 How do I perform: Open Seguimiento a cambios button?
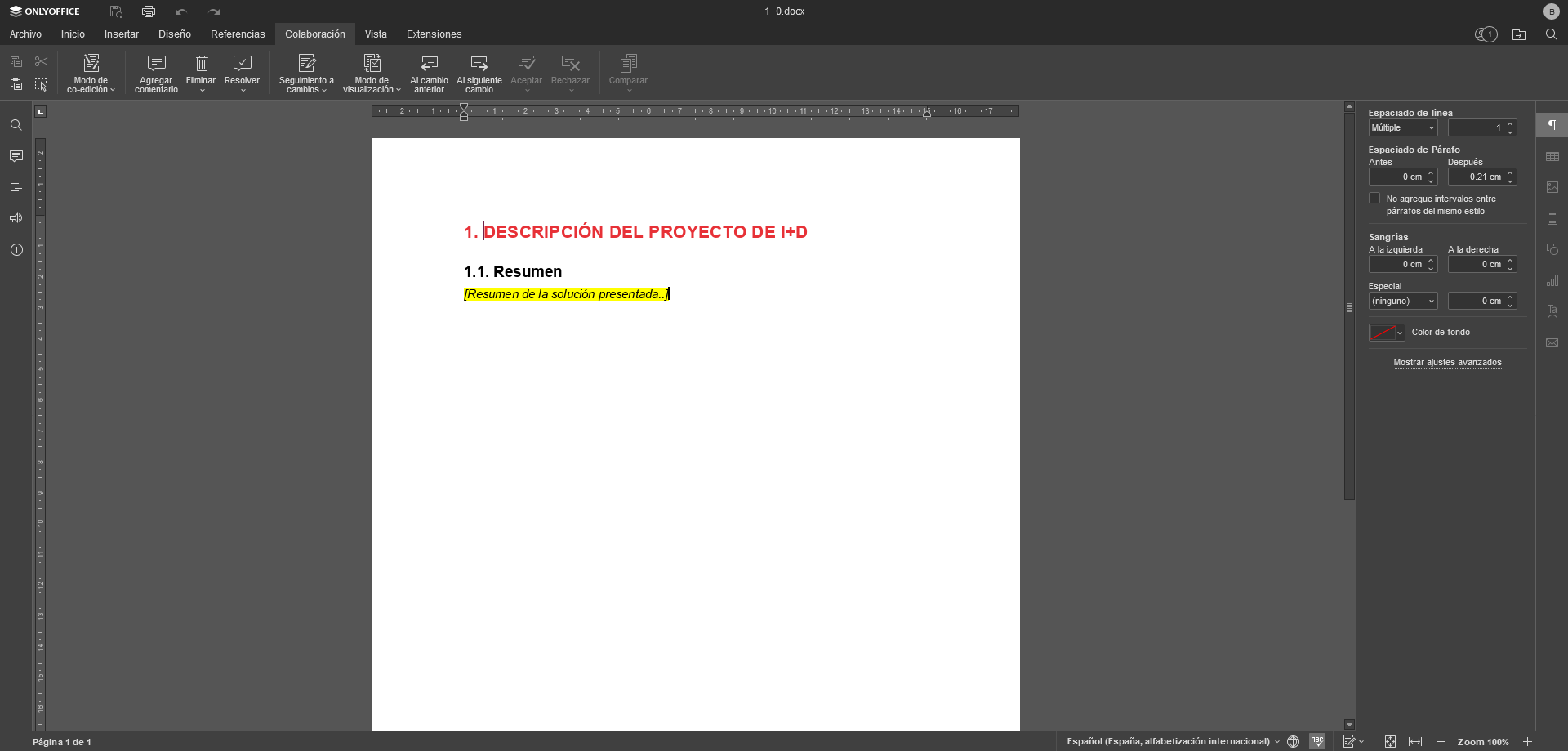pyautogui.click(x=306, y=72)
